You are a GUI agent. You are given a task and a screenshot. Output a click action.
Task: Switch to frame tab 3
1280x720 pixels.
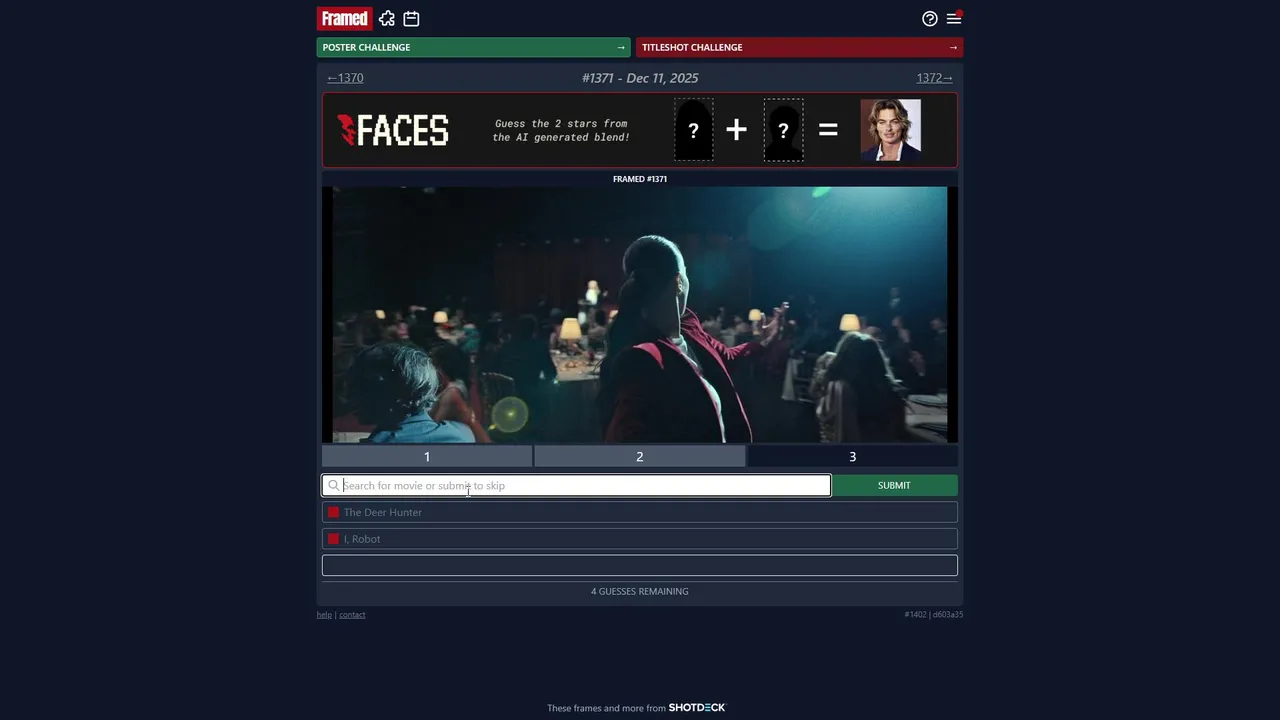tap(853, 456)
